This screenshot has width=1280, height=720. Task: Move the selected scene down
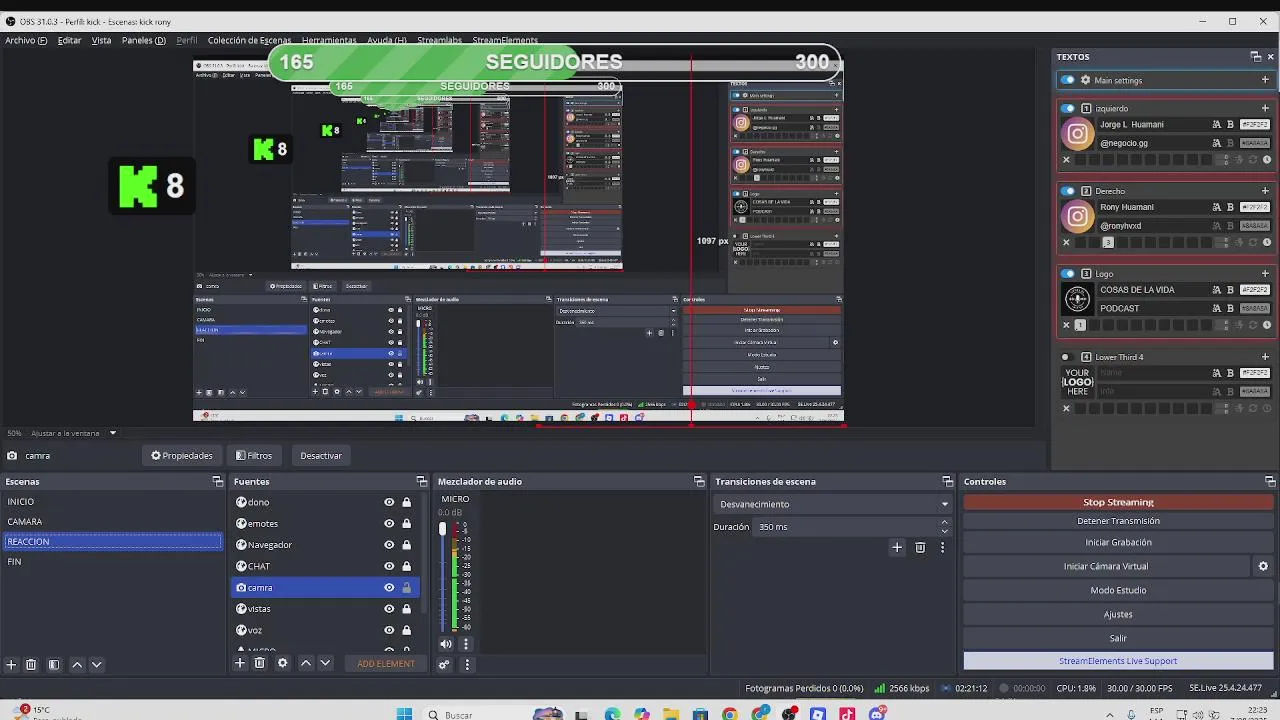pyautogui.click(x=97, y=664)
